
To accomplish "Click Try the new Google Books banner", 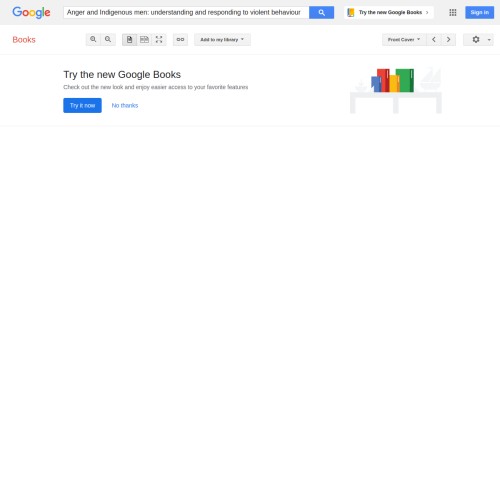I will (x=389, y=12).
